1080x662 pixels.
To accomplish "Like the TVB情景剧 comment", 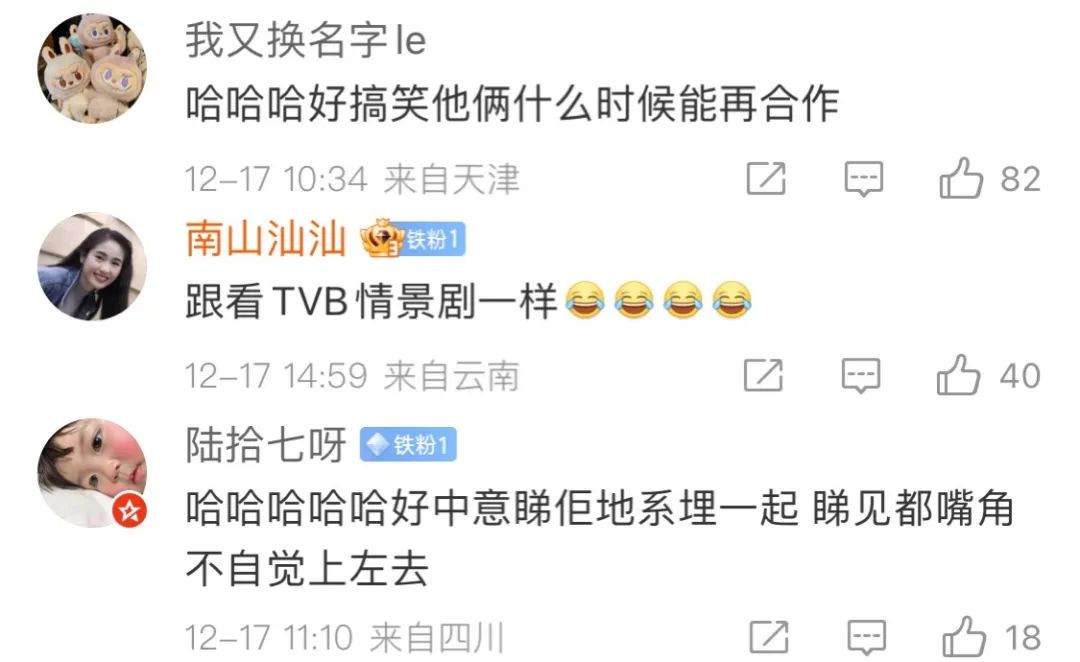I will click(958, 374).
